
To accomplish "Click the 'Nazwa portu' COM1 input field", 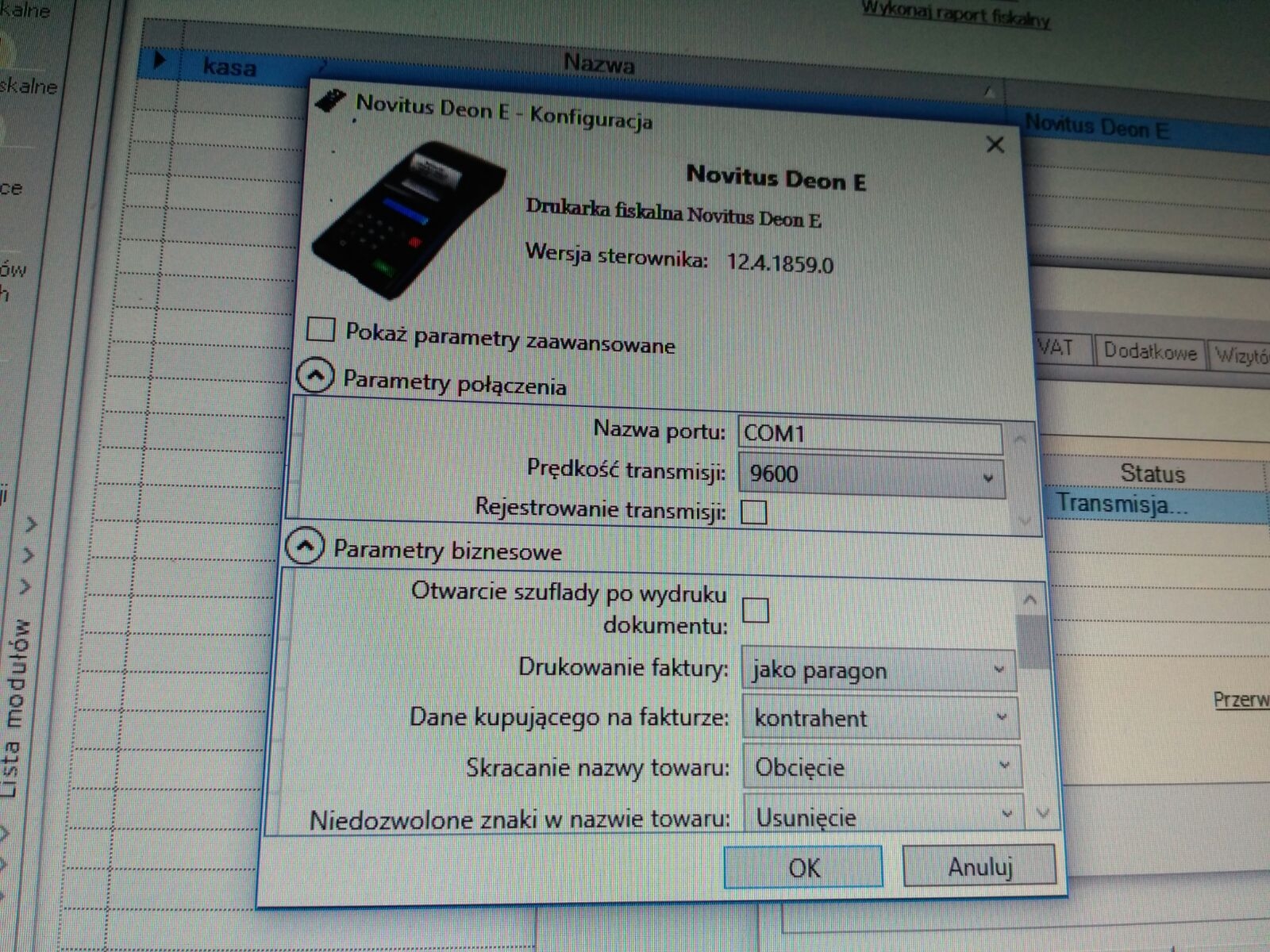I will (870, 435).
